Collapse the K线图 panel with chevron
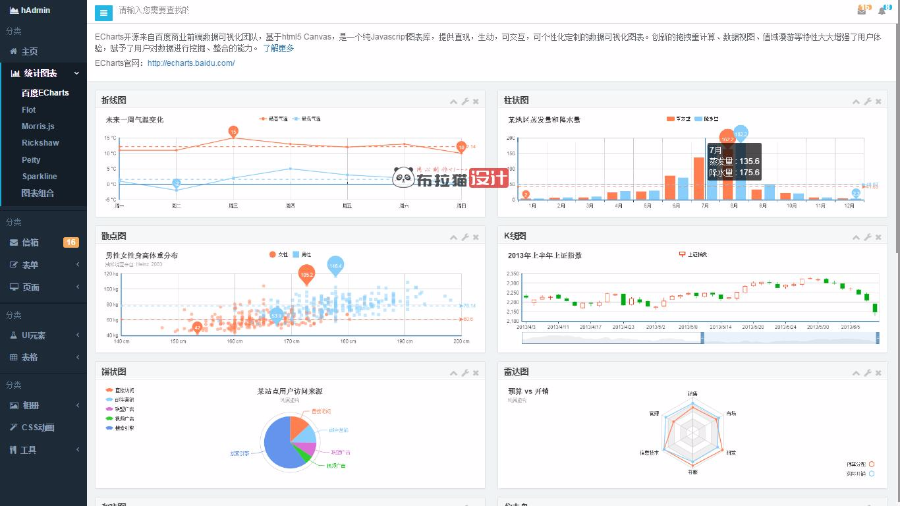Screen dimensions: 900x506 click(x=856, y=238)
